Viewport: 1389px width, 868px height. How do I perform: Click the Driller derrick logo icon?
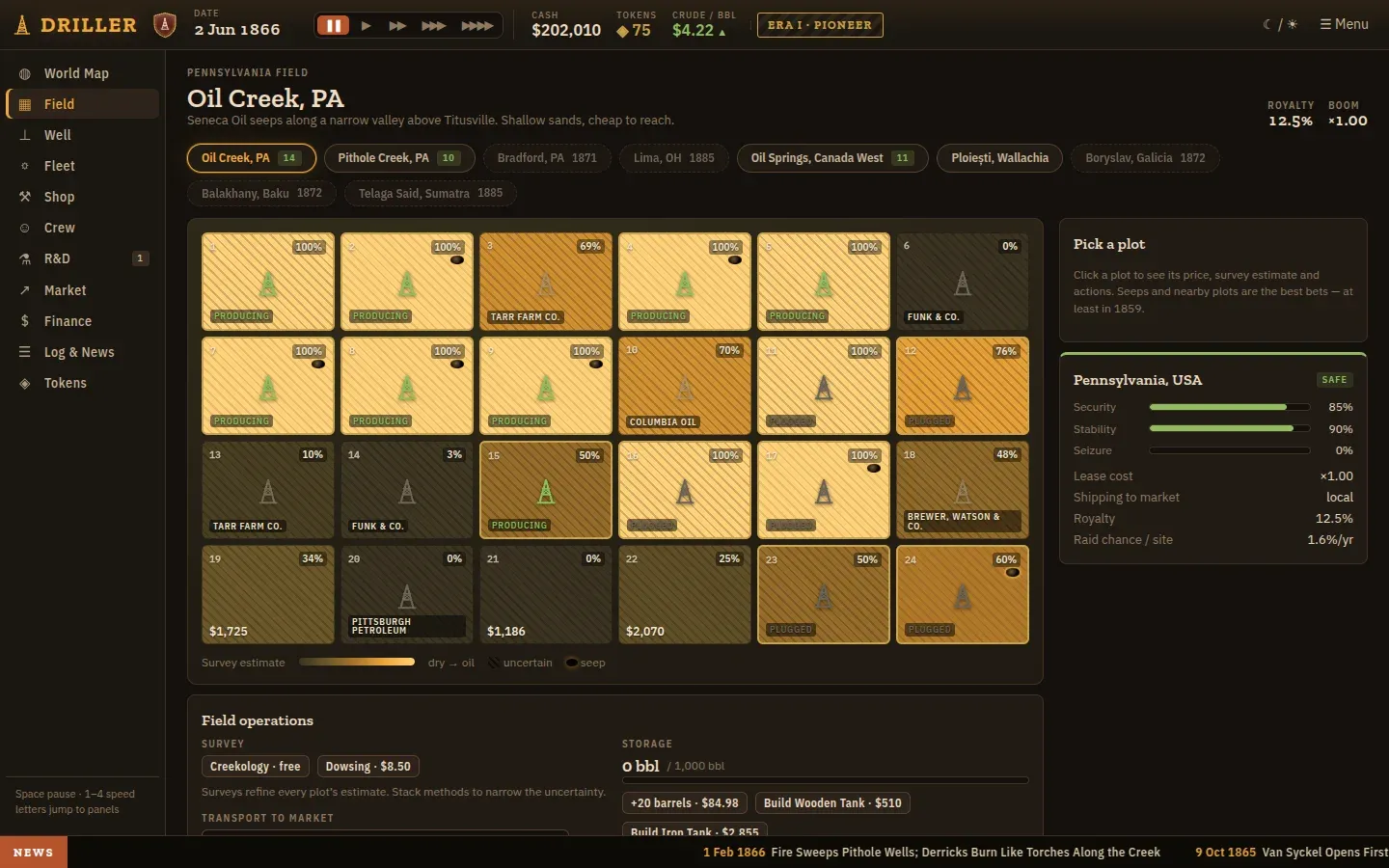21,25
